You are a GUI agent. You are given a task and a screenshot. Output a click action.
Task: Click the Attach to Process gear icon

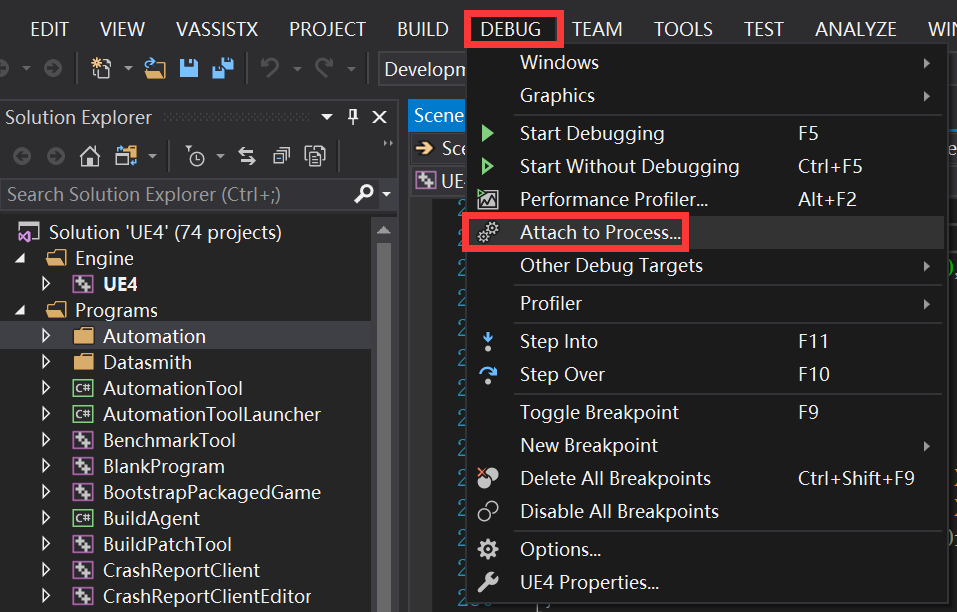489,231
